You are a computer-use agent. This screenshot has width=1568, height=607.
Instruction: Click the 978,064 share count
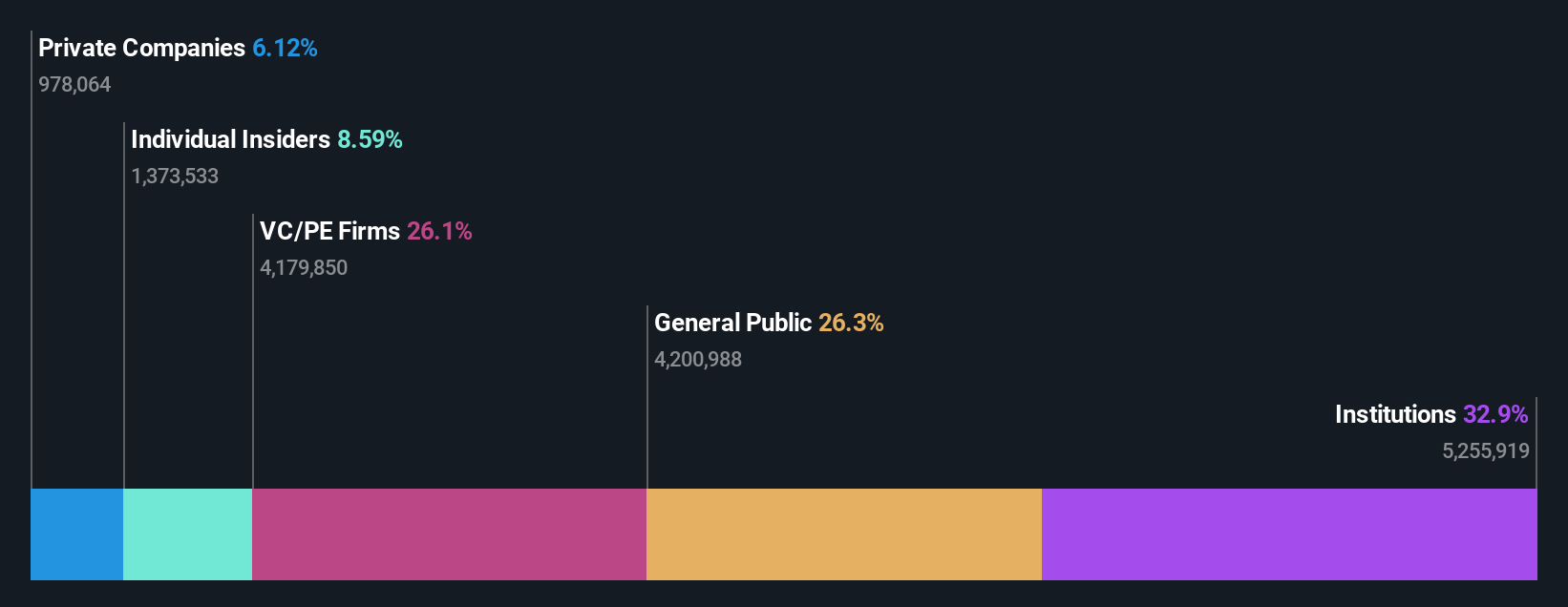(x=74, y=85)
